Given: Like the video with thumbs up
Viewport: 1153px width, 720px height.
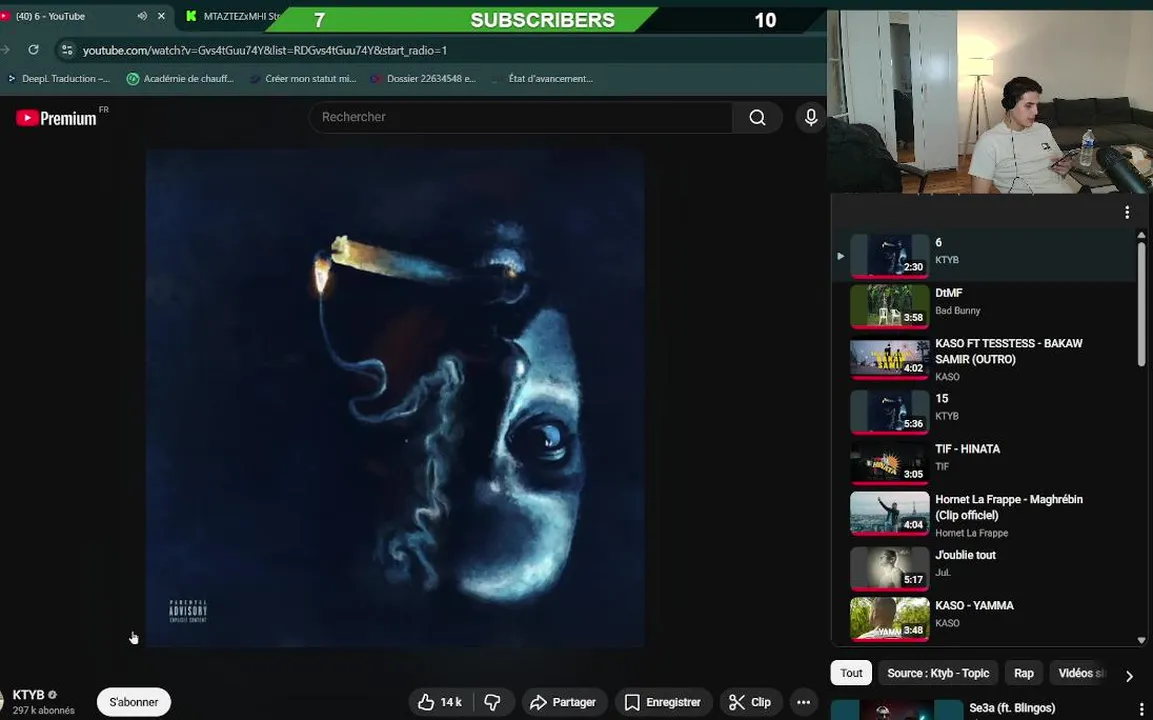Looking at the screenshot, I should (x=440, y=702).
